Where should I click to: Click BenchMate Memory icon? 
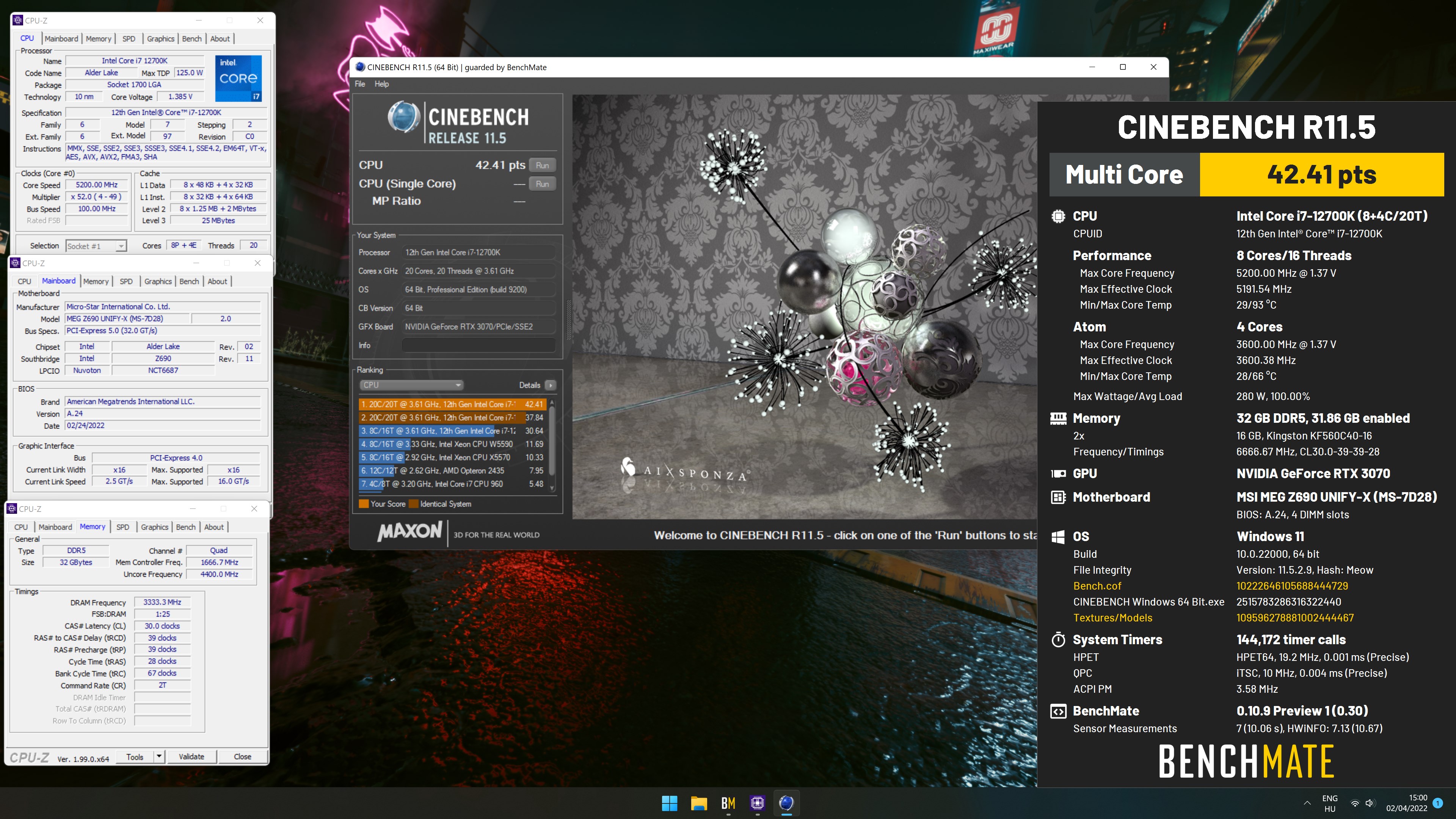click(1058, 418)
